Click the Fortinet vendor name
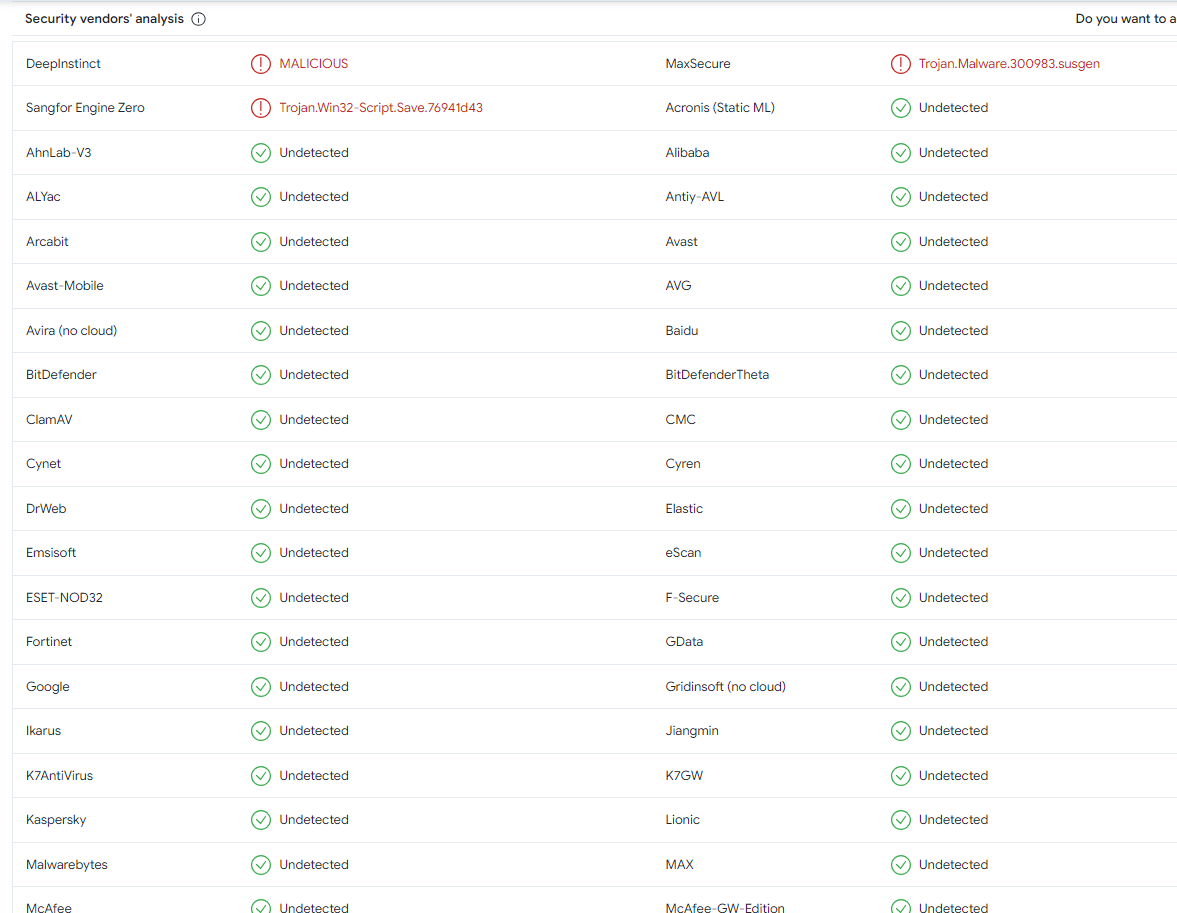 [x=49, y=642]
